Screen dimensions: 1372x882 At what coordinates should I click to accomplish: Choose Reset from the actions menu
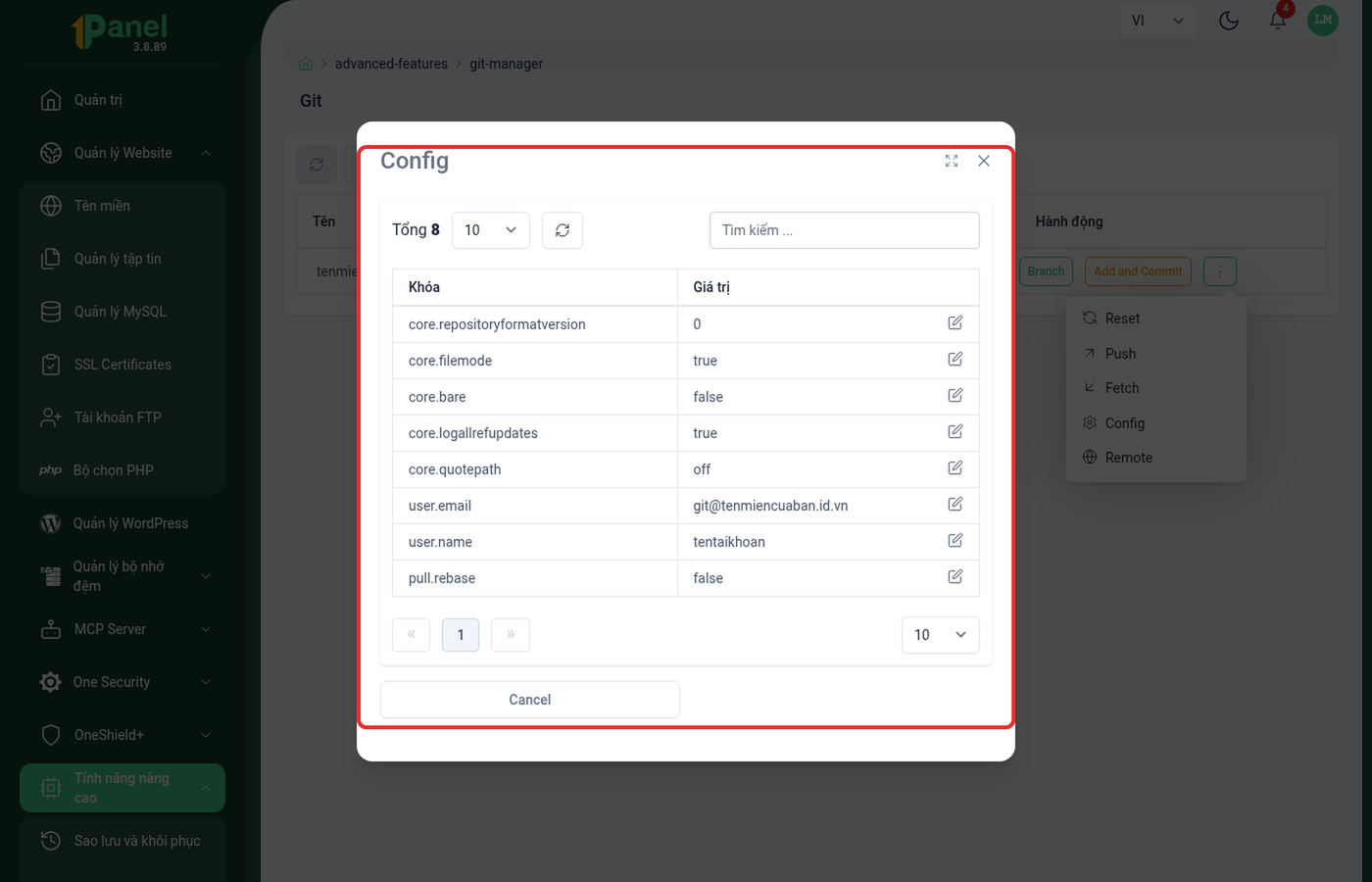click(1156, 318)
